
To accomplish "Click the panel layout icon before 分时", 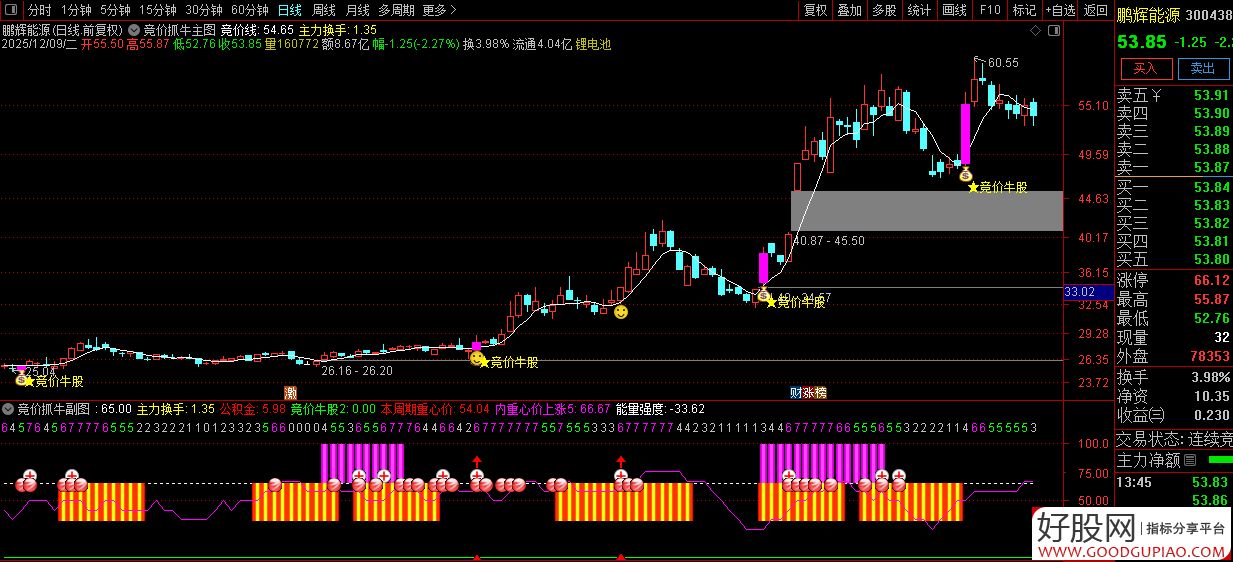I will pos(12,10).
